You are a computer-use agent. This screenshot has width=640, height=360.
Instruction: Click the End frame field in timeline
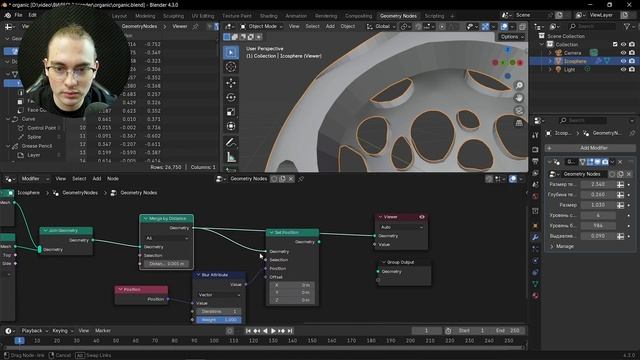[x=507, y=331]
